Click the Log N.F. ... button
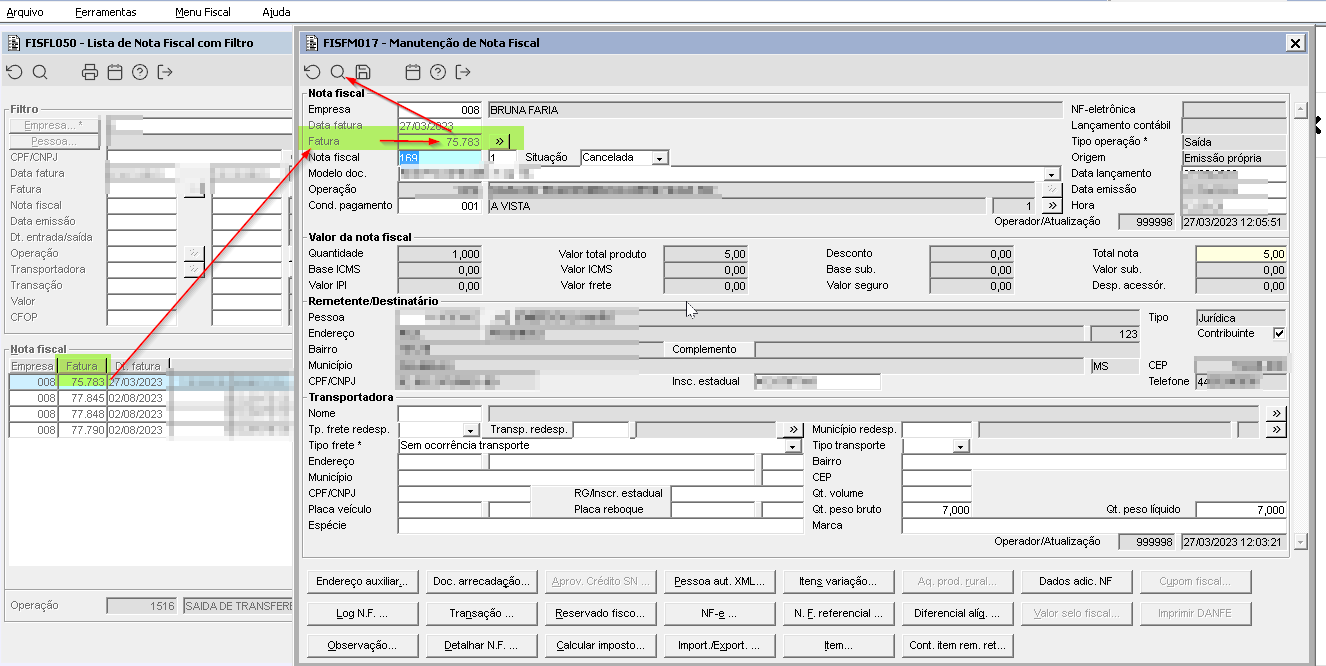The height and width of the screenshot is (666, 1326). click(362, 613)
